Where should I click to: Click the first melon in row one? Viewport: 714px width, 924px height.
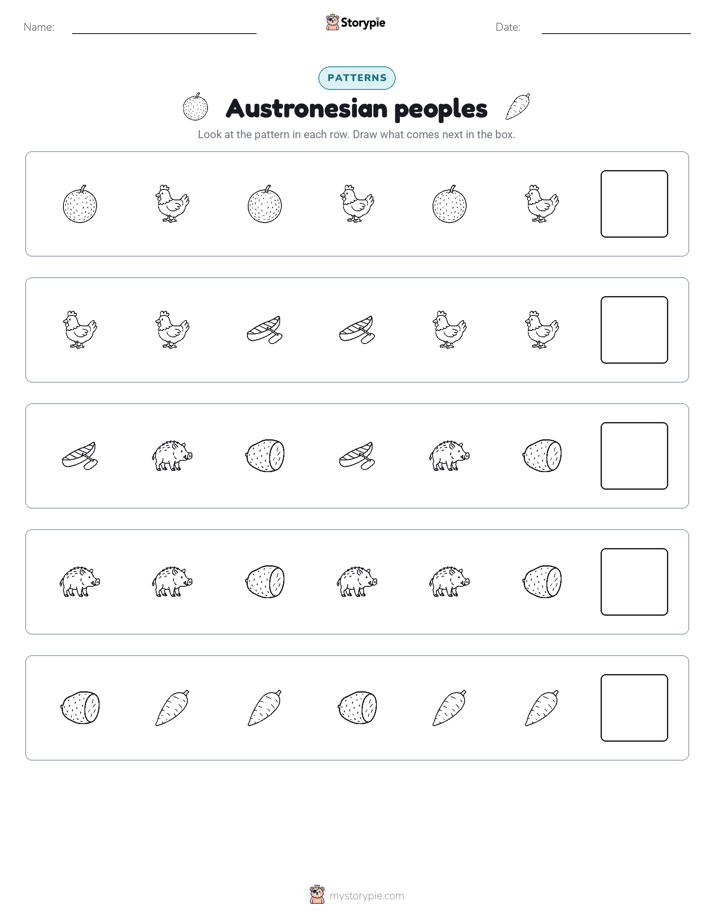(80, 204)
